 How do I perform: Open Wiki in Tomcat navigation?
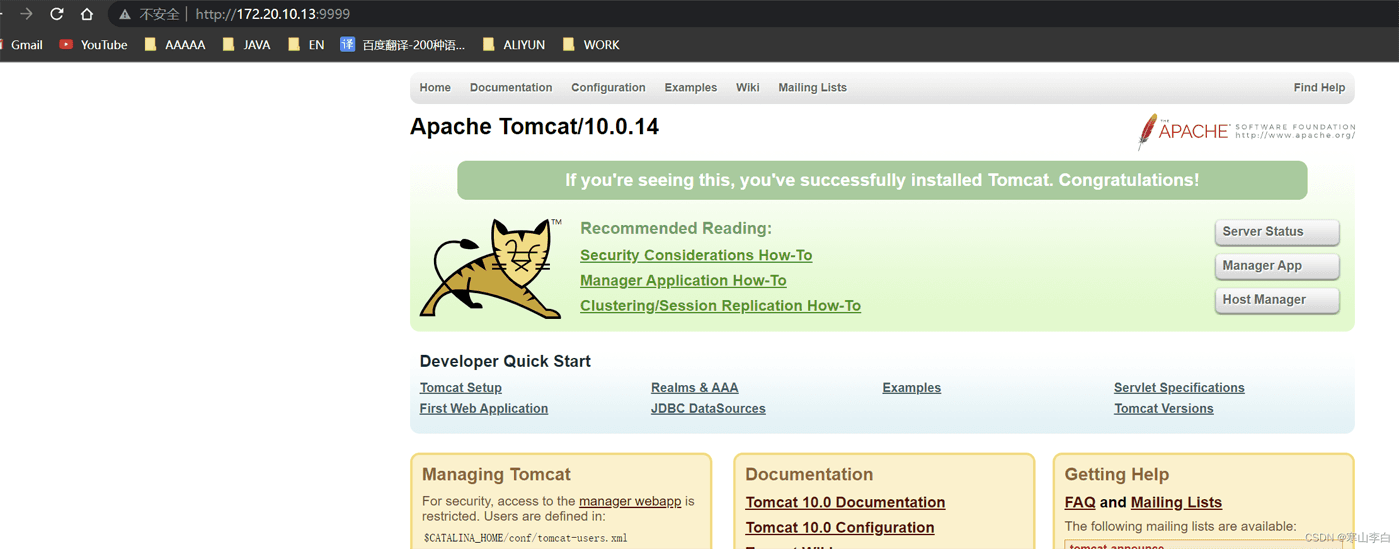[748, 88]
